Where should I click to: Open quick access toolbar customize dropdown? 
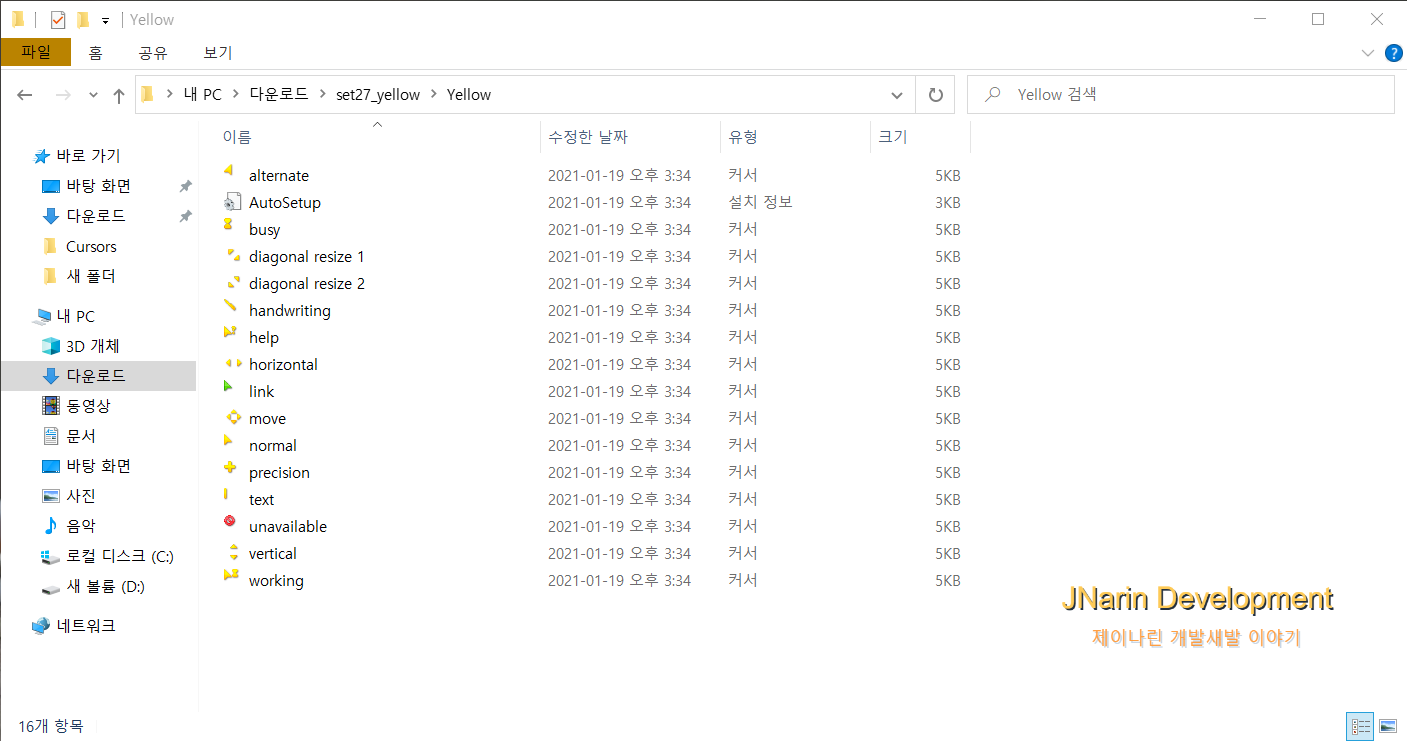(x=105, y=20)
